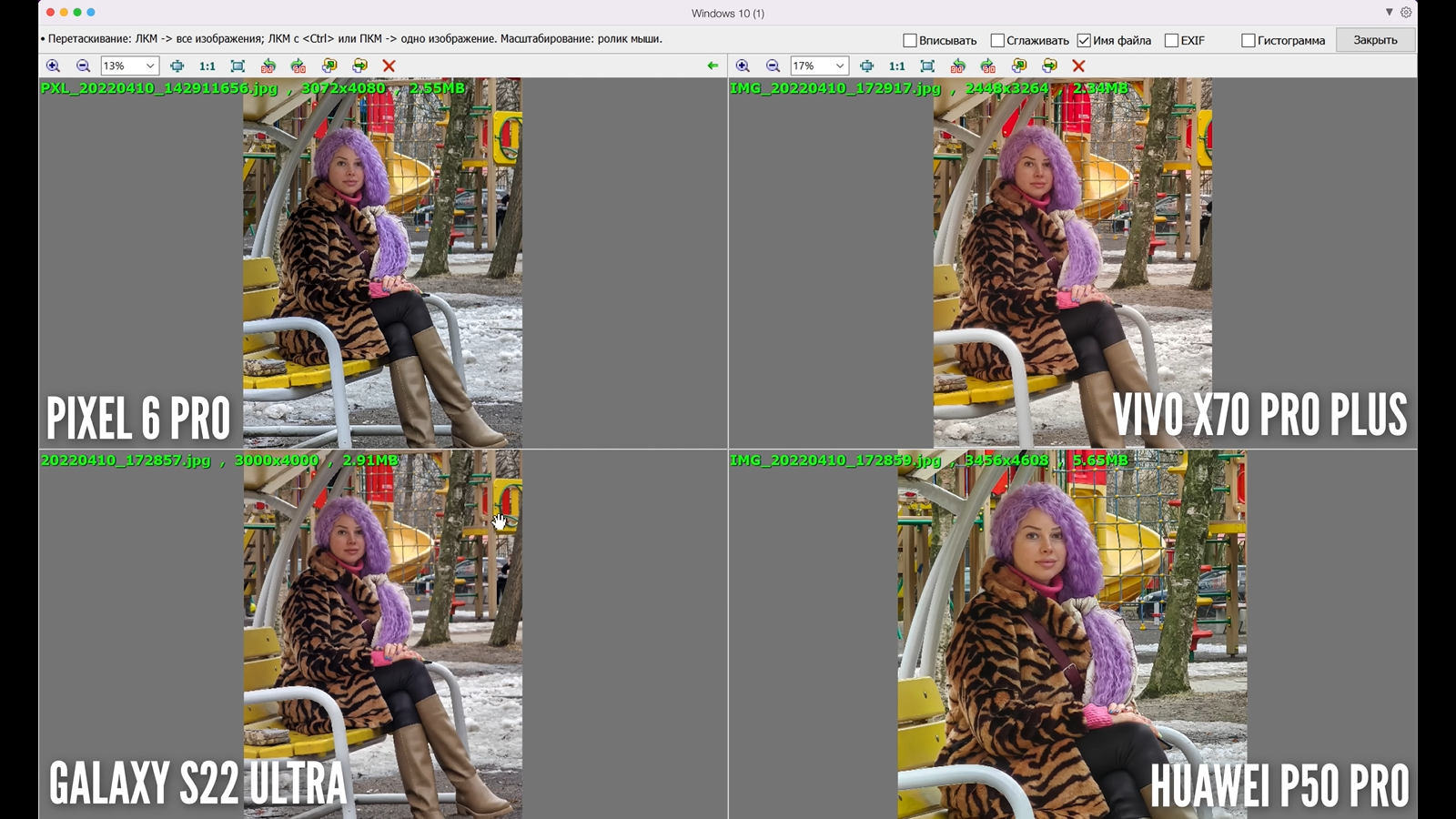Viewport: 1456px width, 819px height.
Task: Remove image with red X in left panel
Action: pos(389,66)
